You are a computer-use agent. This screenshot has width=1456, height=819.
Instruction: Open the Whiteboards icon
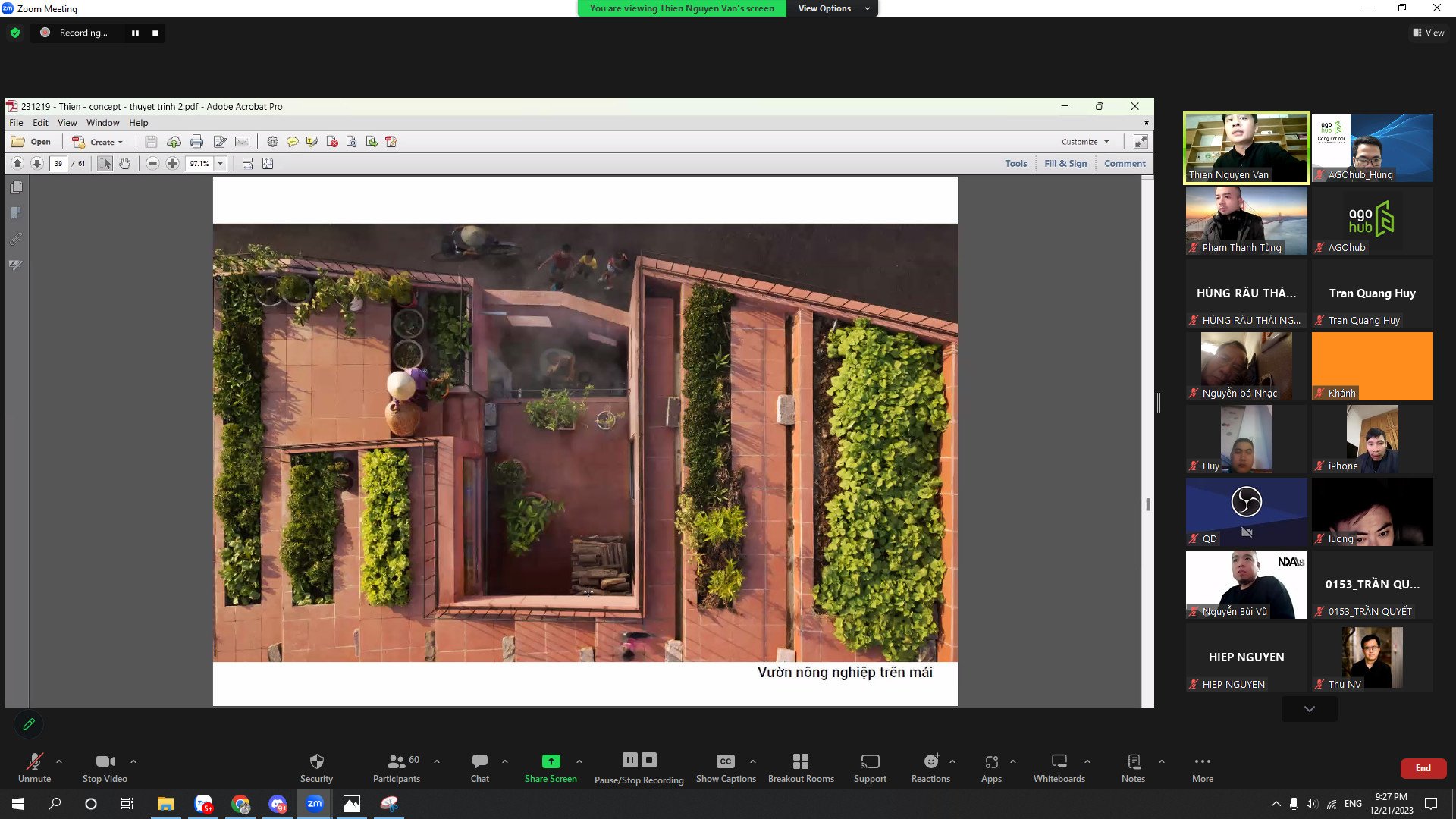pos(1059,761)
